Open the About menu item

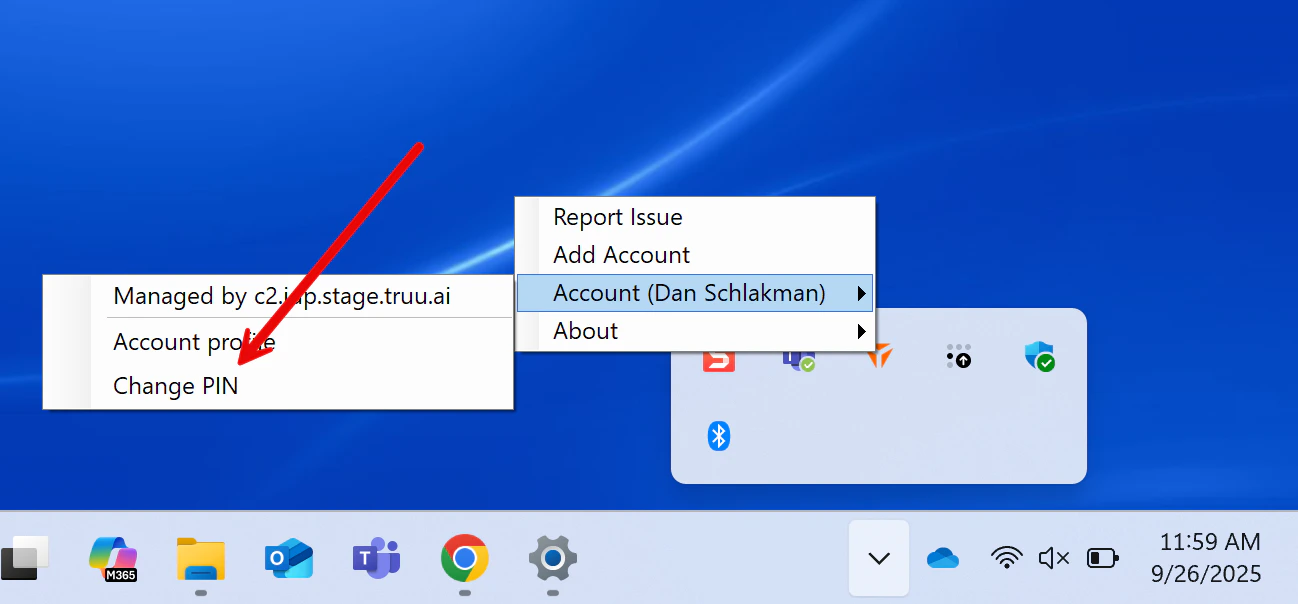tap(695, 331)
